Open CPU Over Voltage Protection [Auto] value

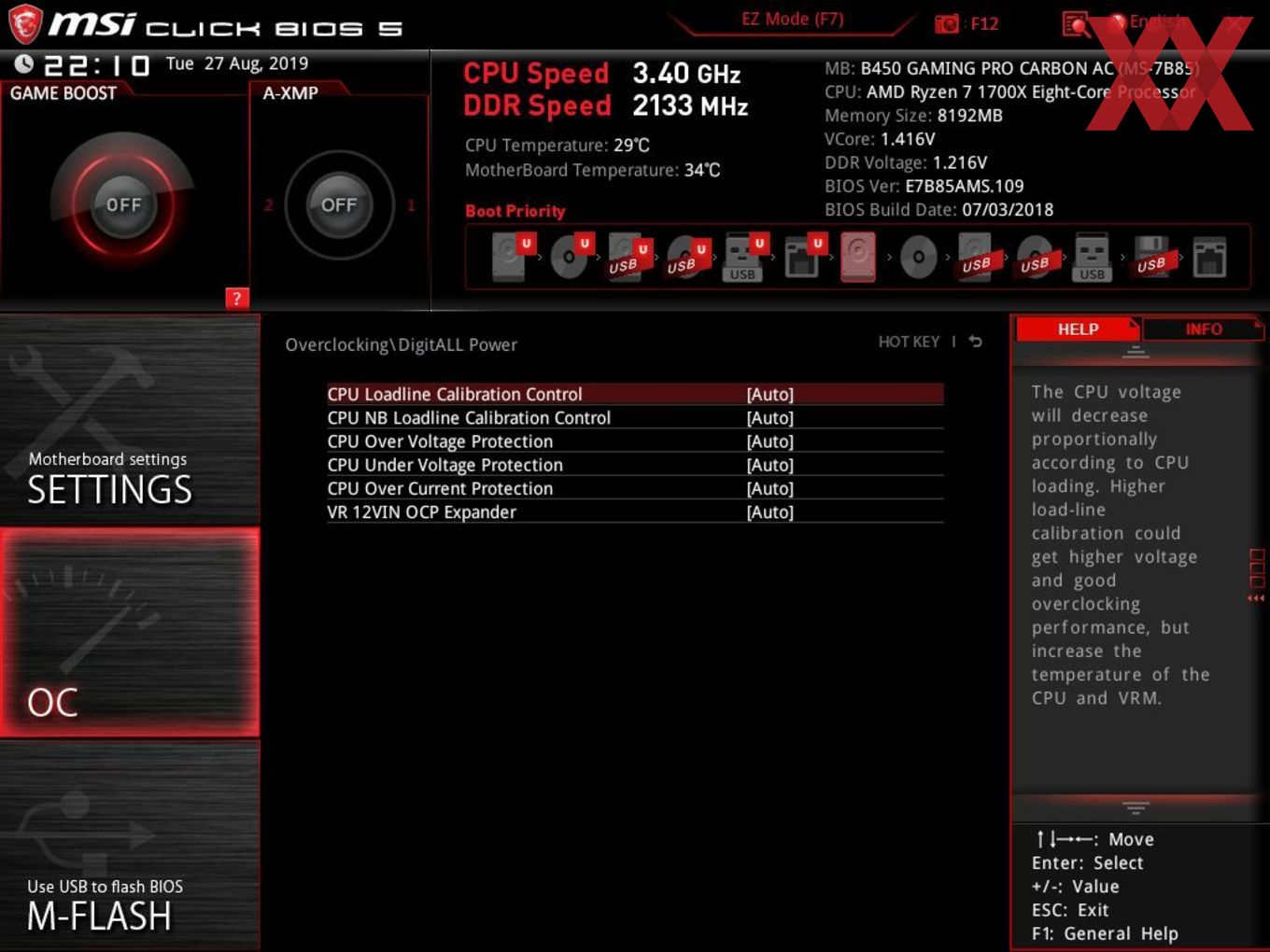(770, 441)
